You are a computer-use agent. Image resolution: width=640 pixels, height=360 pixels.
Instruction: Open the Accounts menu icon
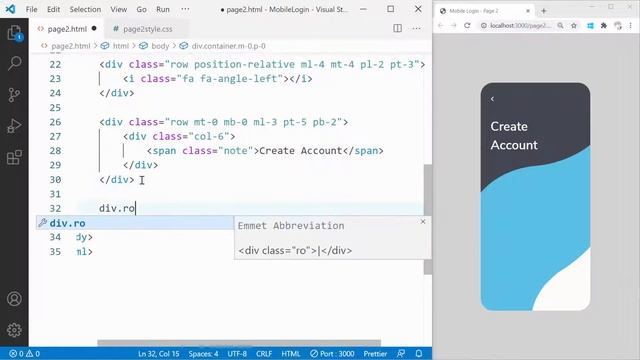(x=14, y=299)
